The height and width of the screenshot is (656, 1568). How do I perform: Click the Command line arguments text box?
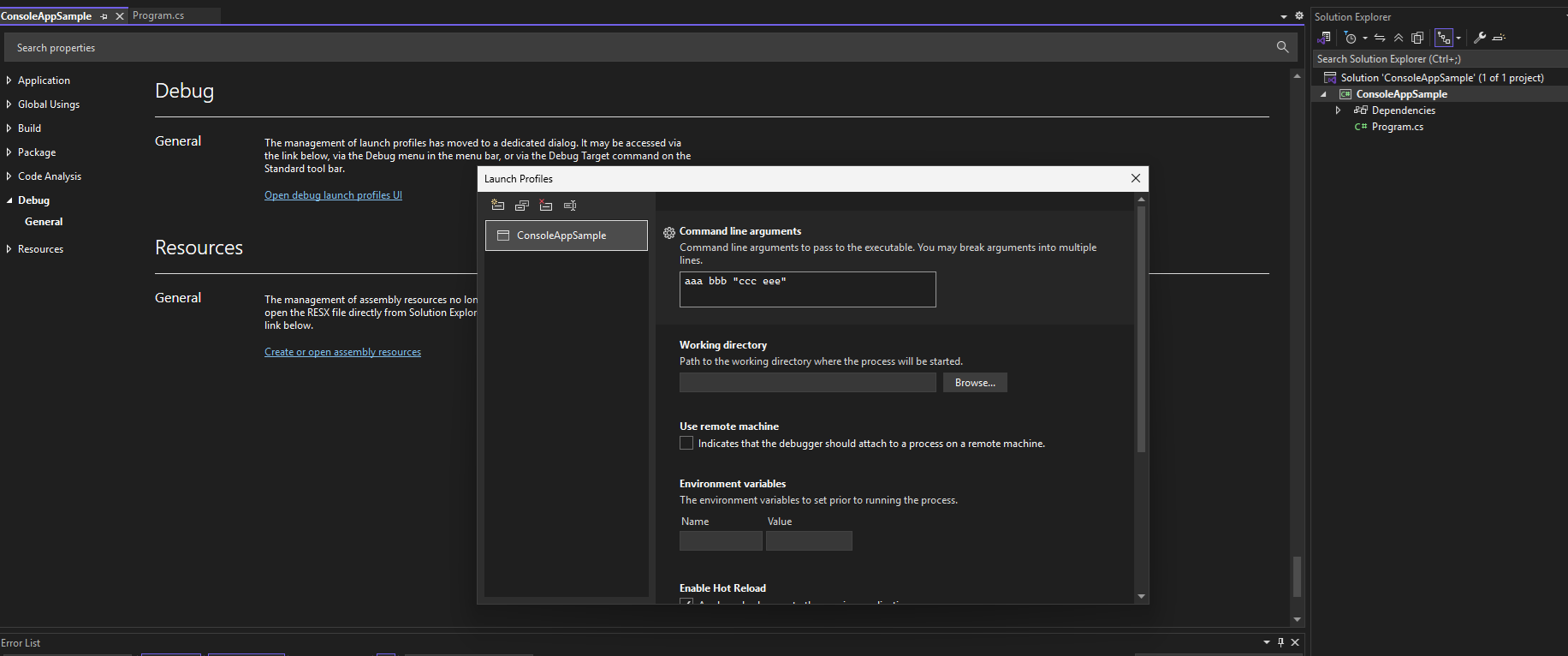click(808, 289)
